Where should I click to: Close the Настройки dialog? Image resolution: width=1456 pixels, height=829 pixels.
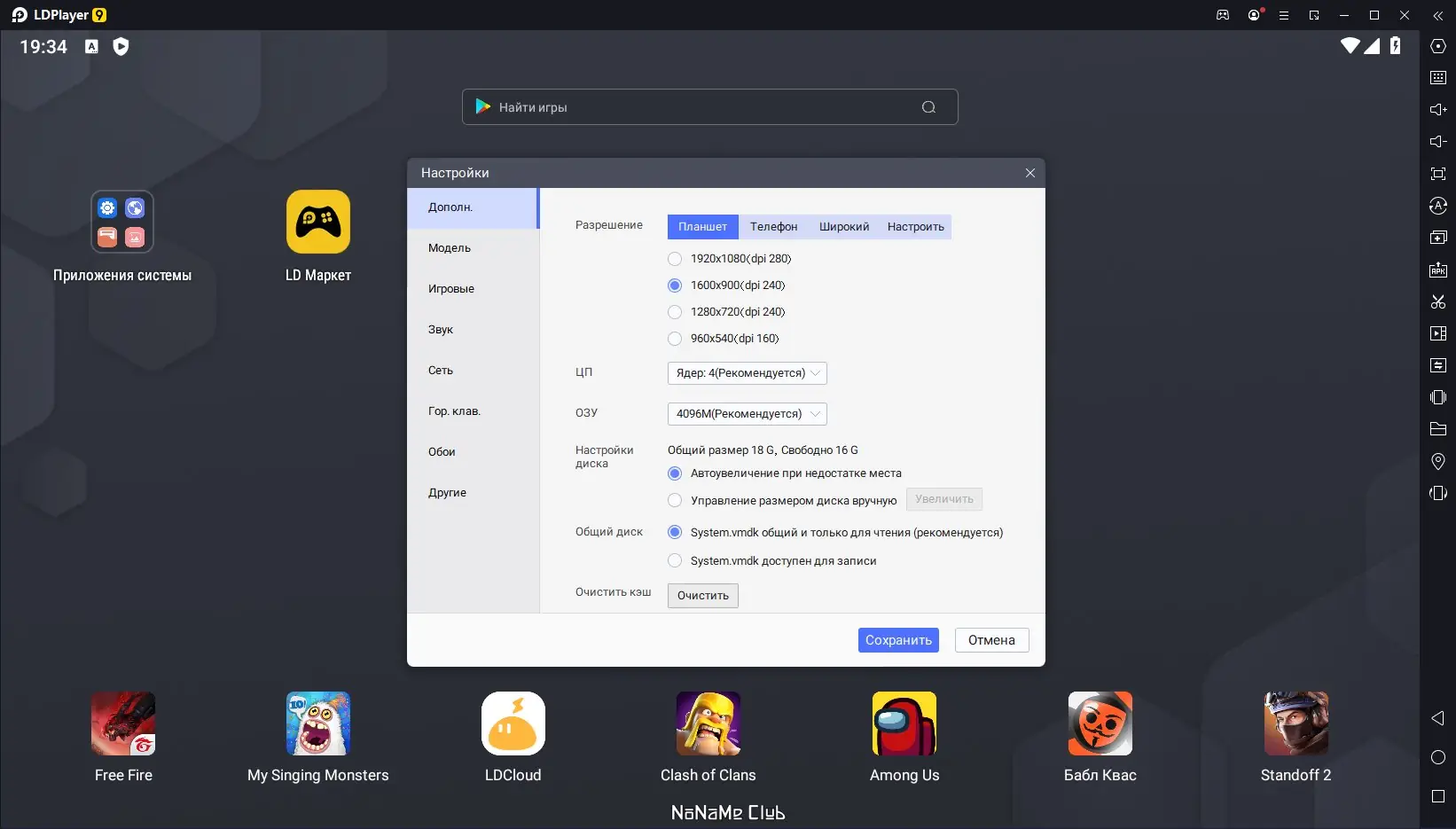[x=1030, y=173]
